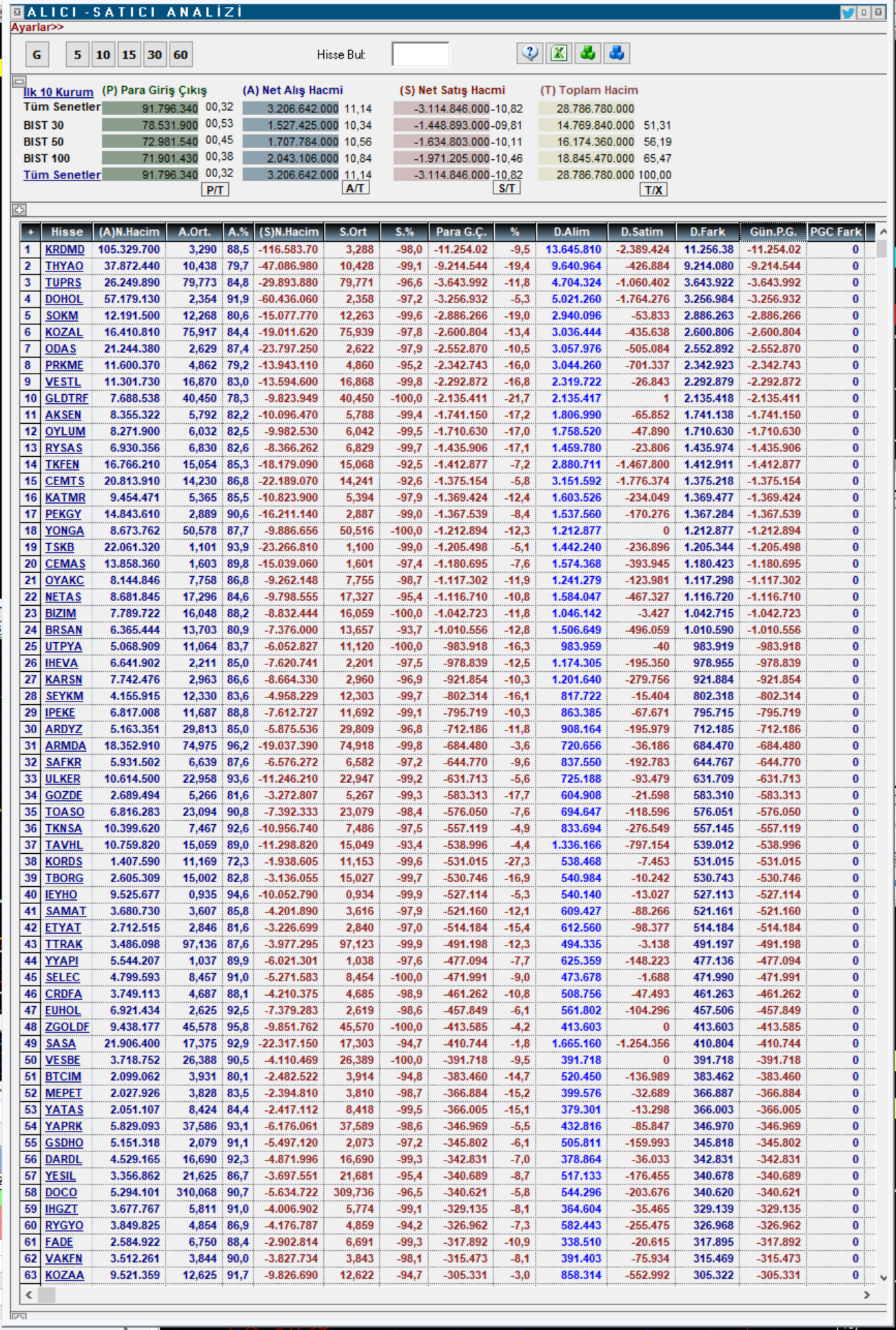Click the horizontal scrollbar left arrow
Image resolution: width=896 pixels, height=1330 pixels.
28,1295
